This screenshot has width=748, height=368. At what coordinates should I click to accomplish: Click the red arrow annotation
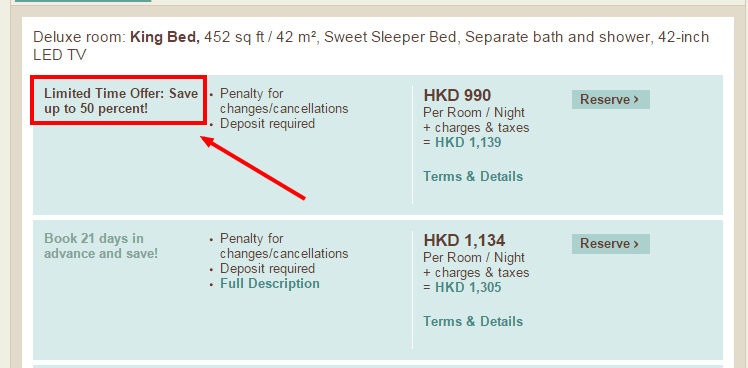click(x=252, y=167)
